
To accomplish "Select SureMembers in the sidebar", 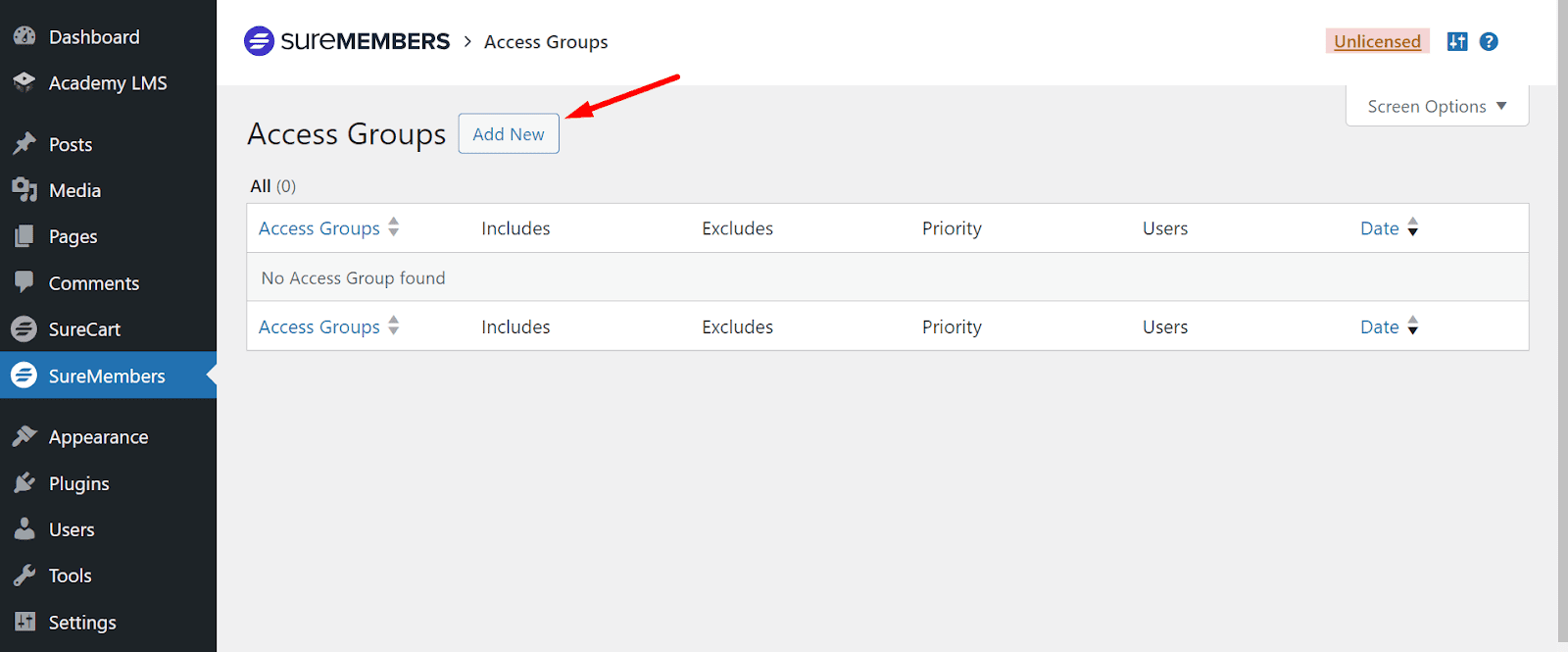I will (x=108, y=376).
